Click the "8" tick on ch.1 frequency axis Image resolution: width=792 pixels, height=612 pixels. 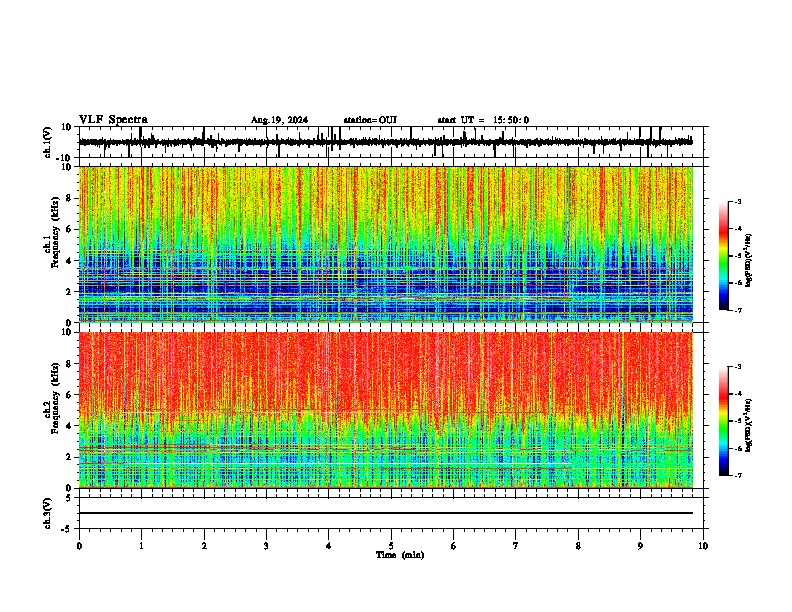[69, 198]
